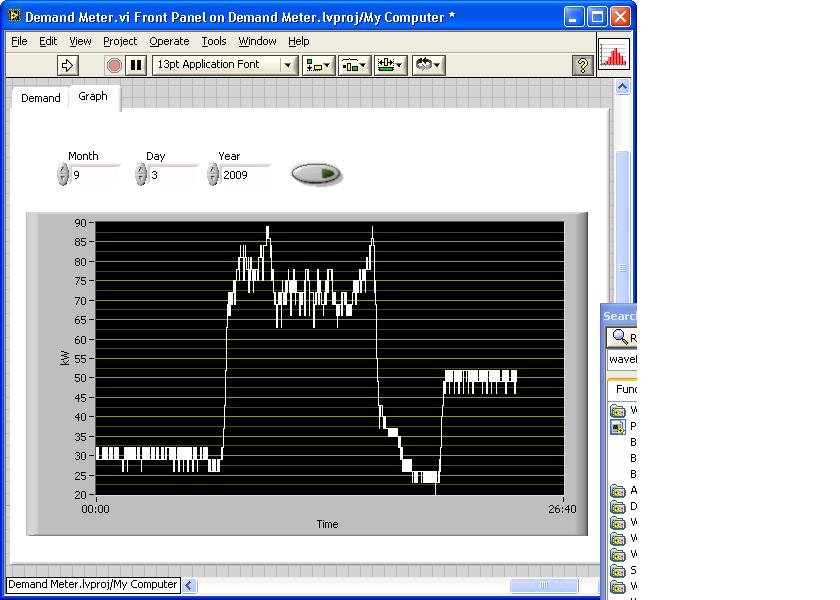Switch to the Graph tab
Screen dimensions: 840x600
(x=93, y=96)
